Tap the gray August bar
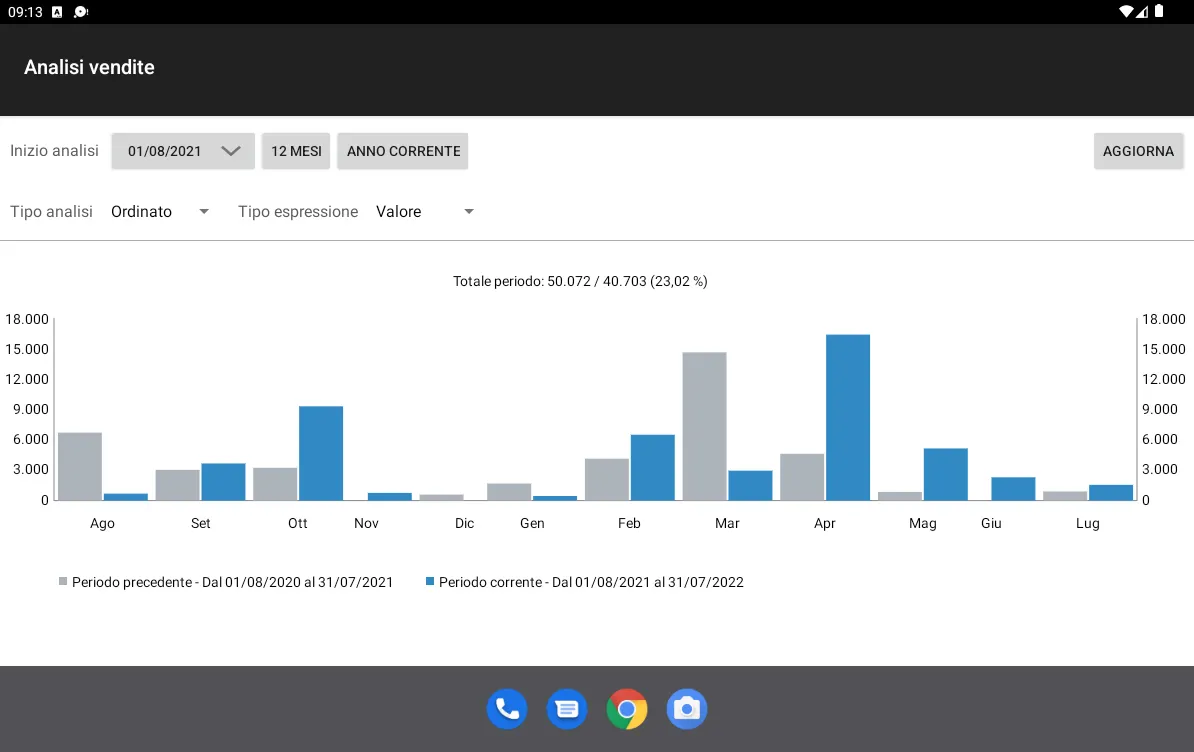Screen dimensions: 1194x752 pos(80,466)
